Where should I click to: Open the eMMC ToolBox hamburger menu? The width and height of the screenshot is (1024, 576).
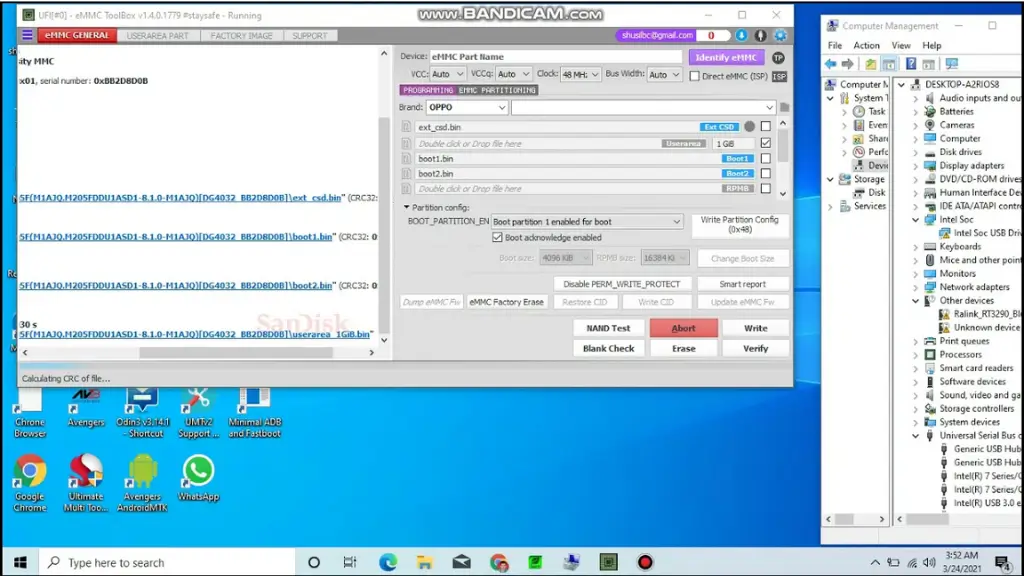point(27,35)
